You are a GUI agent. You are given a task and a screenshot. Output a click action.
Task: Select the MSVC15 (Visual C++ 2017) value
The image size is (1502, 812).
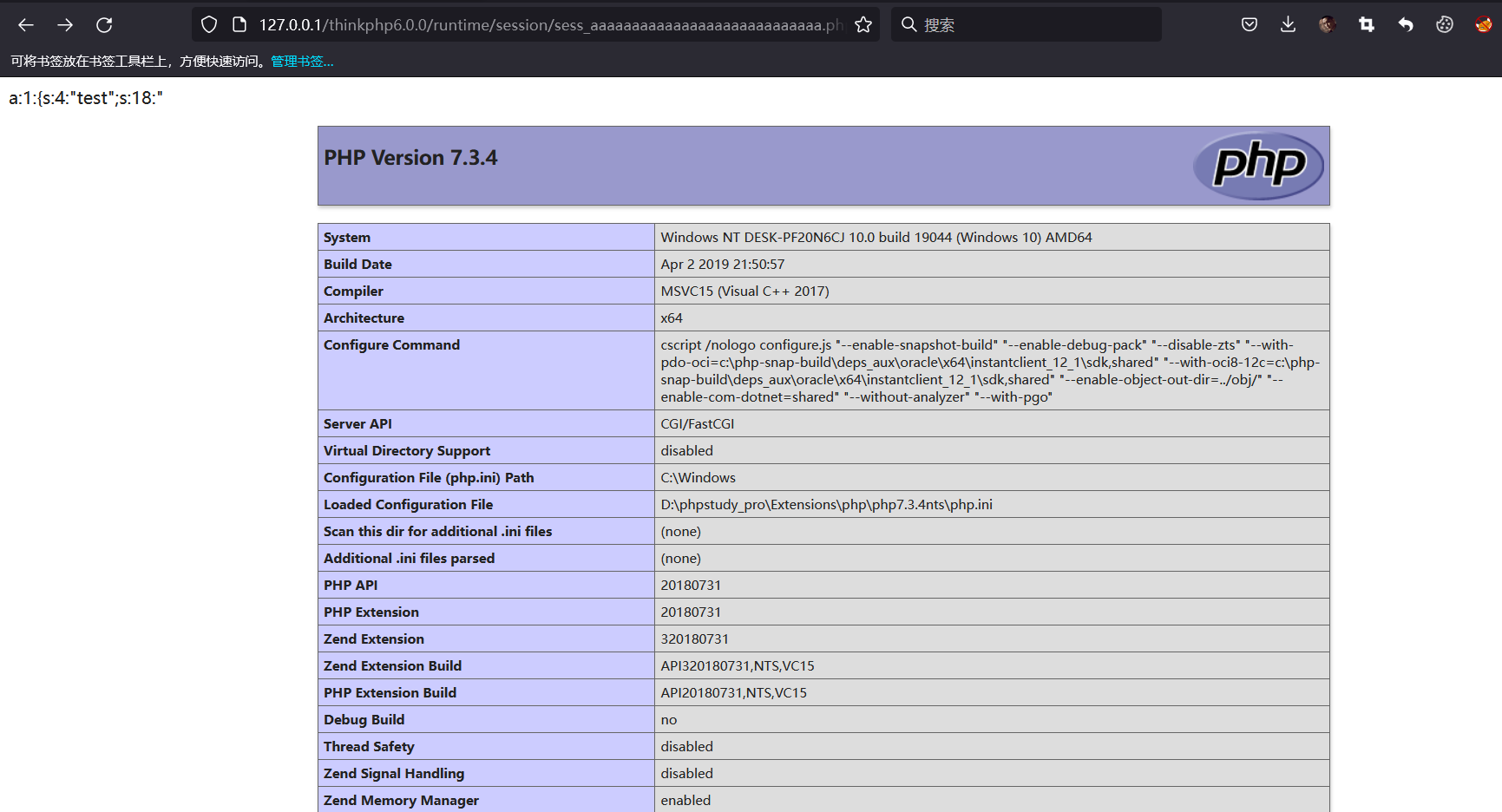click(744, 291)
